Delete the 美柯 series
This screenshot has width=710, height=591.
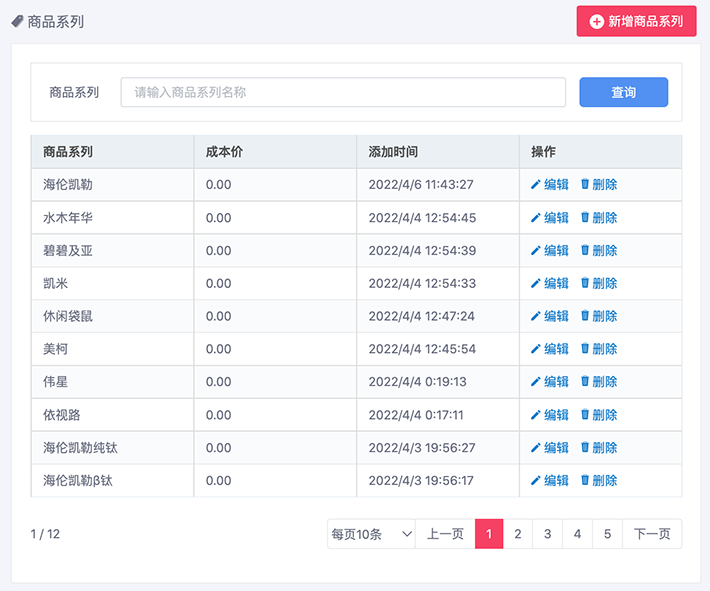pyautogui.click(x=599, y=349)
